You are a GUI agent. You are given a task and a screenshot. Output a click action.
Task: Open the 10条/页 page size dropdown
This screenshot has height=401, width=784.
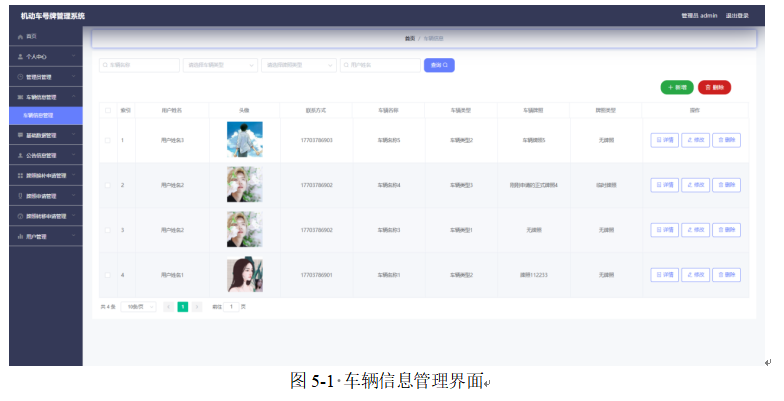138,306
